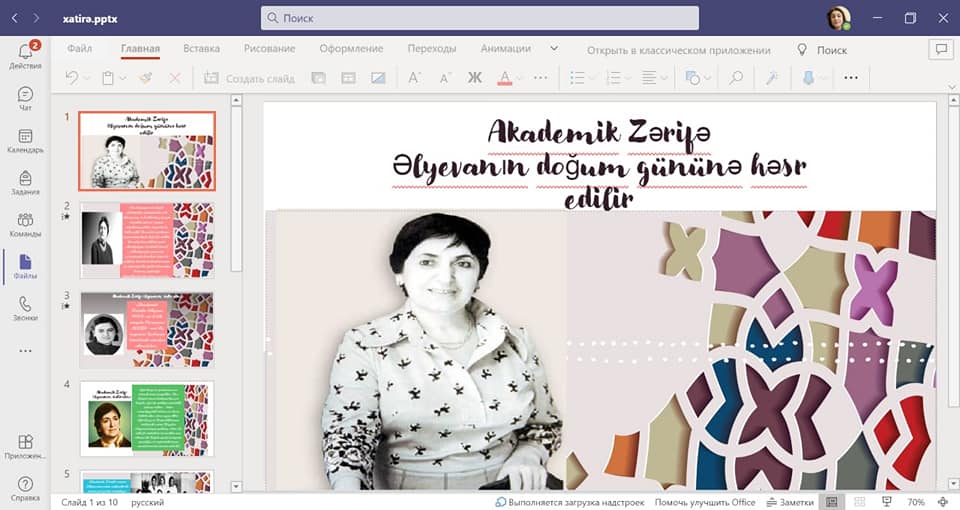Open numbering dropdown arrow
Image resolution: width=960 pixels, height=510 pixels.
point(628,78)
